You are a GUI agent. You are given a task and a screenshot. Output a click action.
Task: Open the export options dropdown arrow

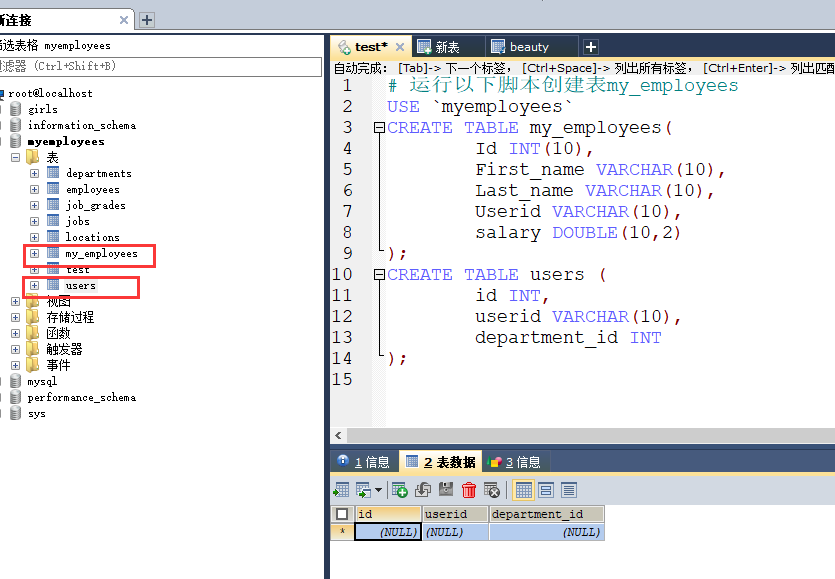pos(378,490)
